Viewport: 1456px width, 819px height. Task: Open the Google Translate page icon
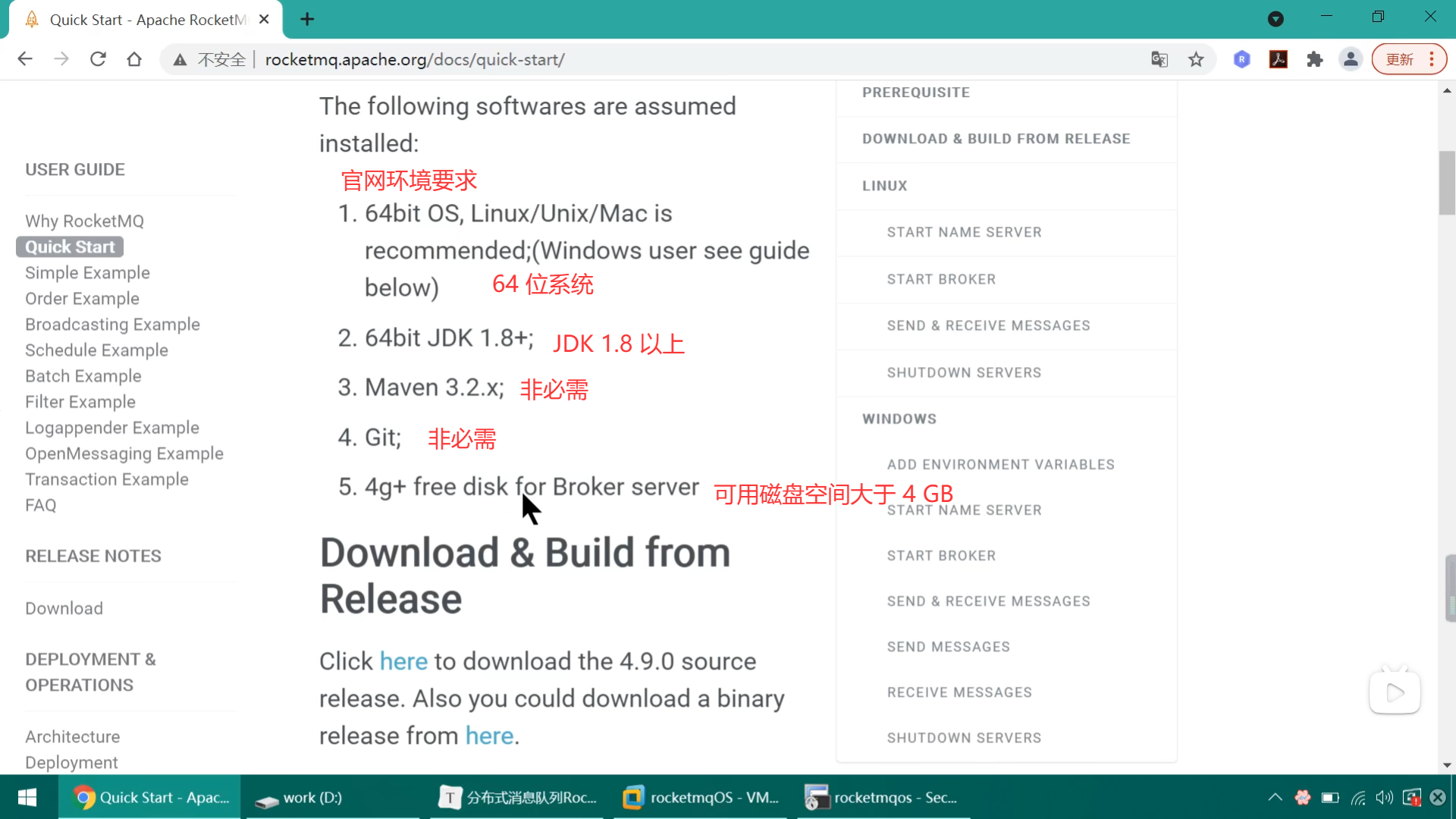[1159, 59]
